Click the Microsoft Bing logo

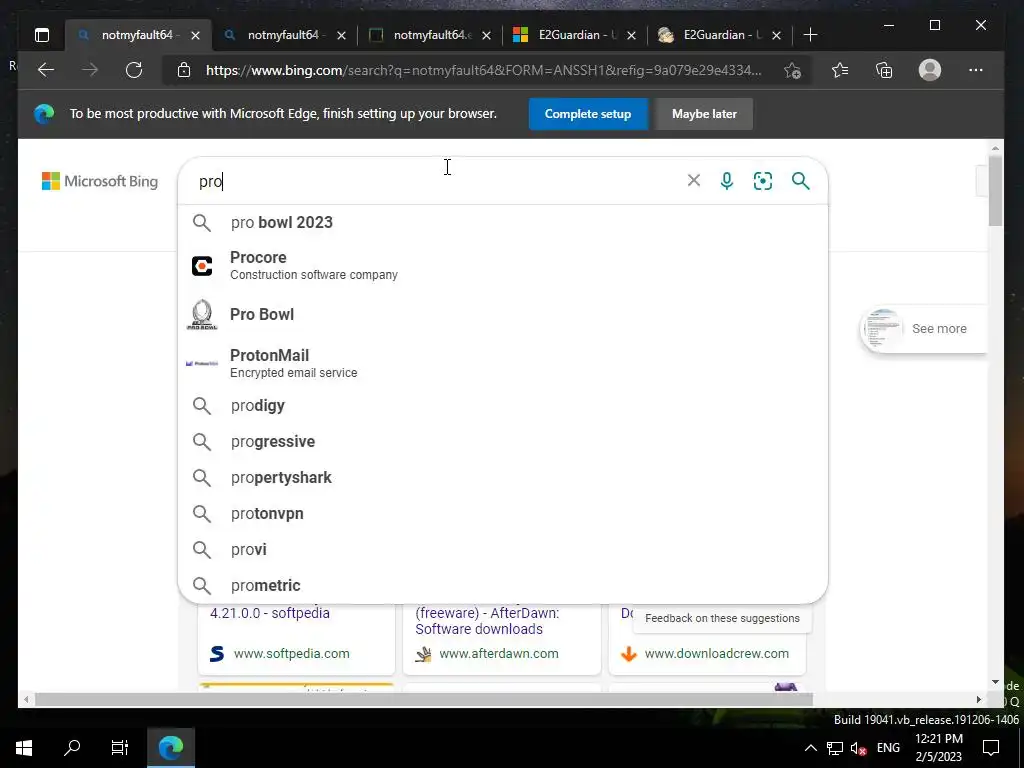[x=100, y=181]
